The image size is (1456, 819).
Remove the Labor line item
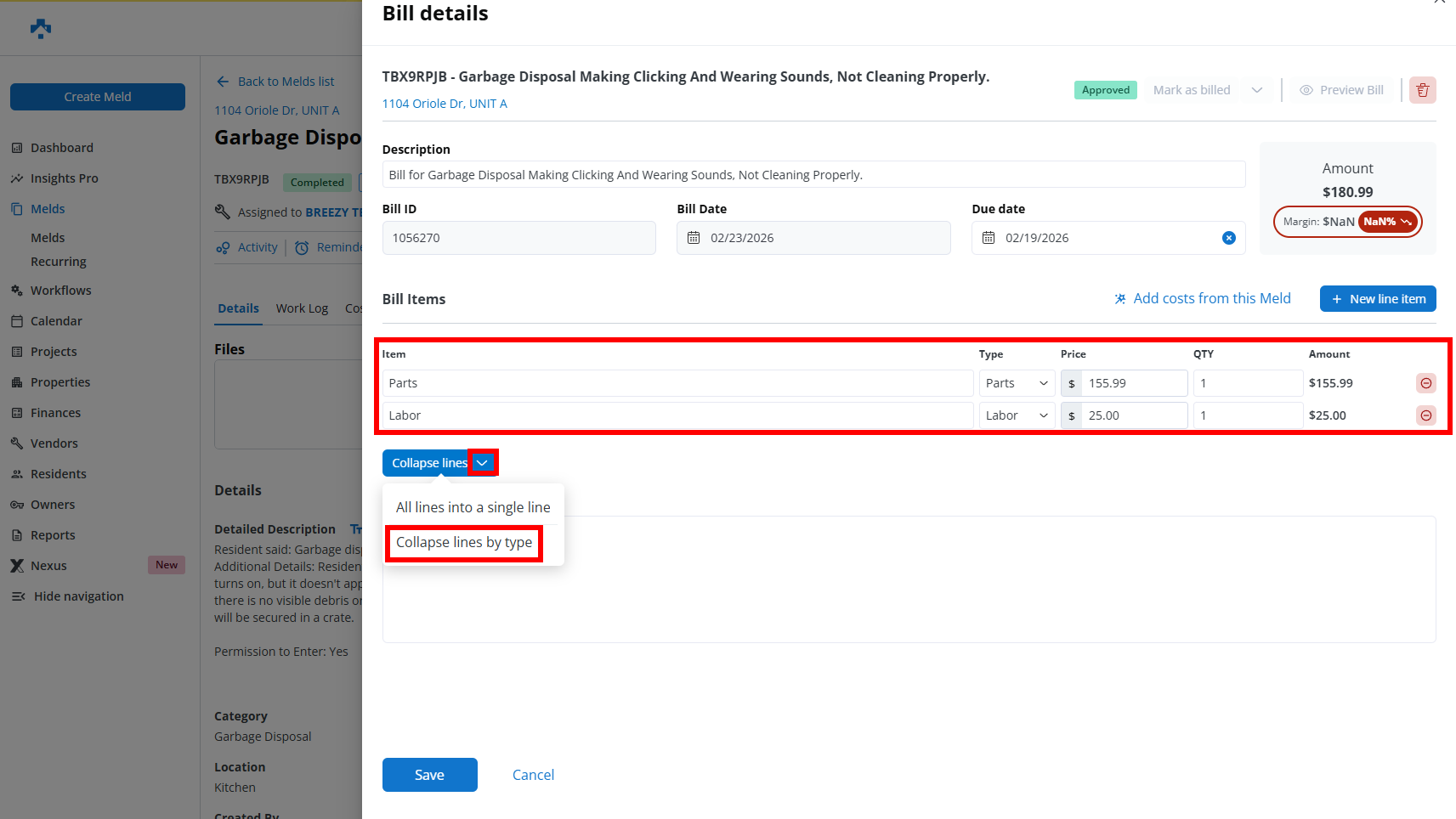click(1426, 415)
